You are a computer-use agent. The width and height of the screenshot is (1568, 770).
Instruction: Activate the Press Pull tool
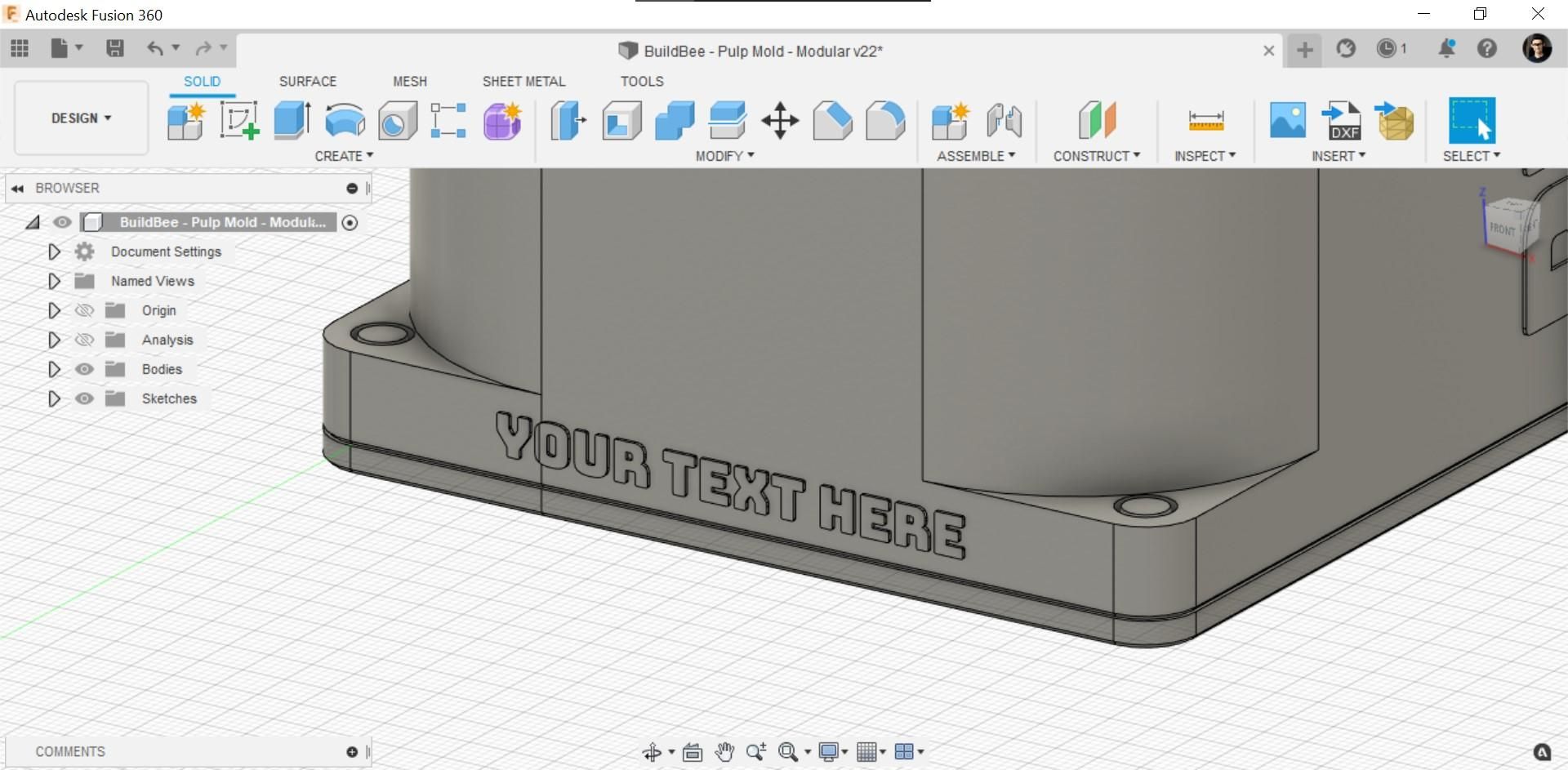(x=568, y=120)
